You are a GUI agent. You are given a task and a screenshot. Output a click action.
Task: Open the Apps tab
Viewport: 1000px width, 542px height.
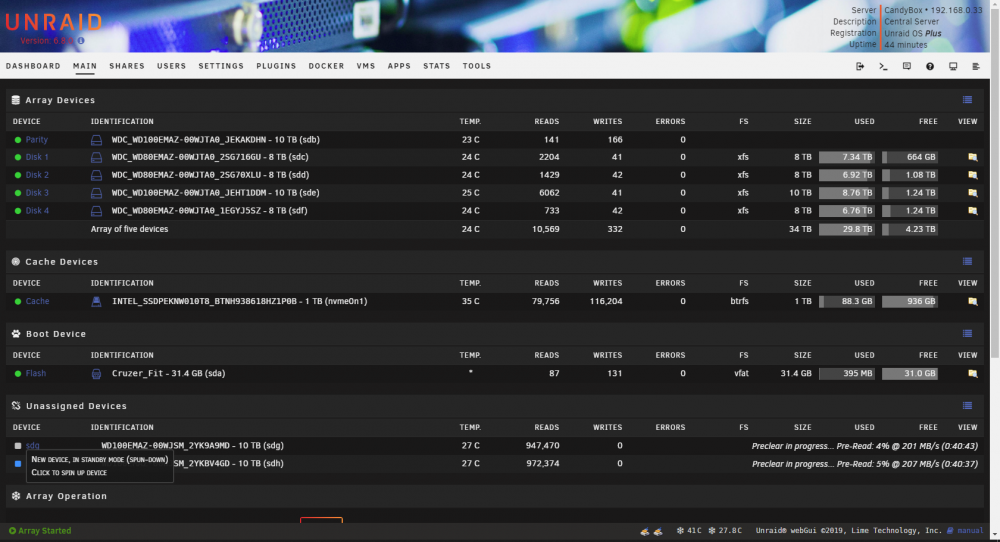[399, 66]
